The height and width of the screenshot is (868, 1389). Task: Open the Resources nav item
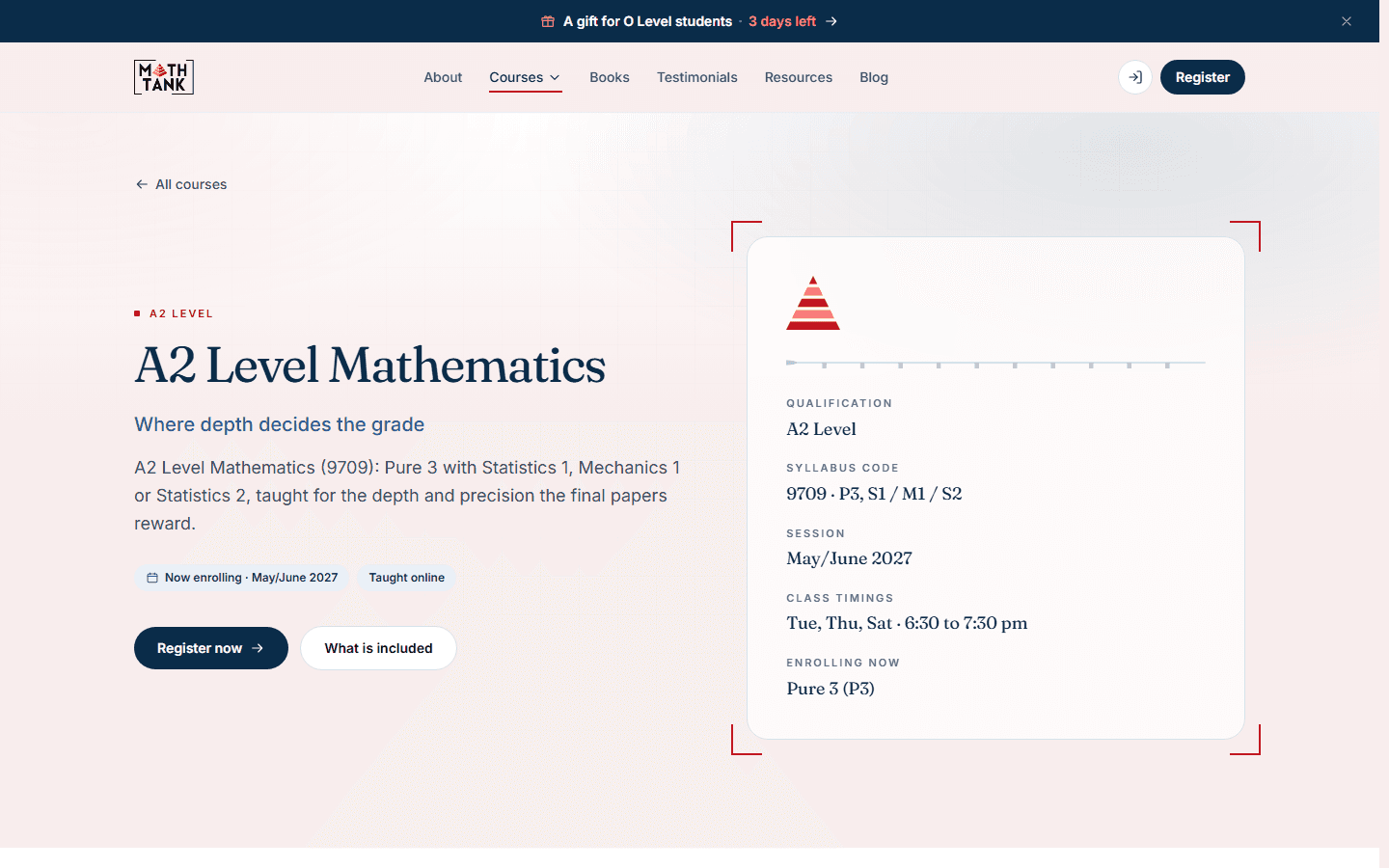799,77
